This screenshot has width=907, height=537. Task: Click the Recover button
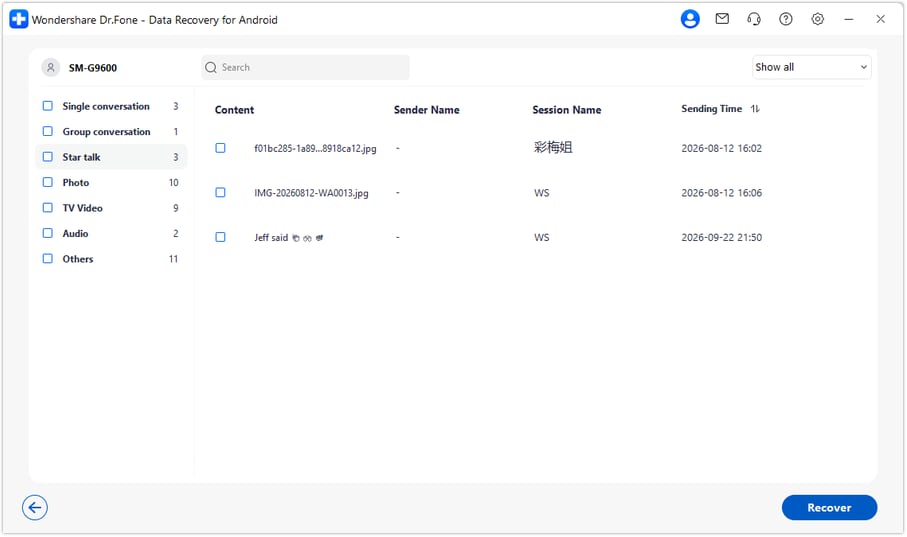[829, 507]
